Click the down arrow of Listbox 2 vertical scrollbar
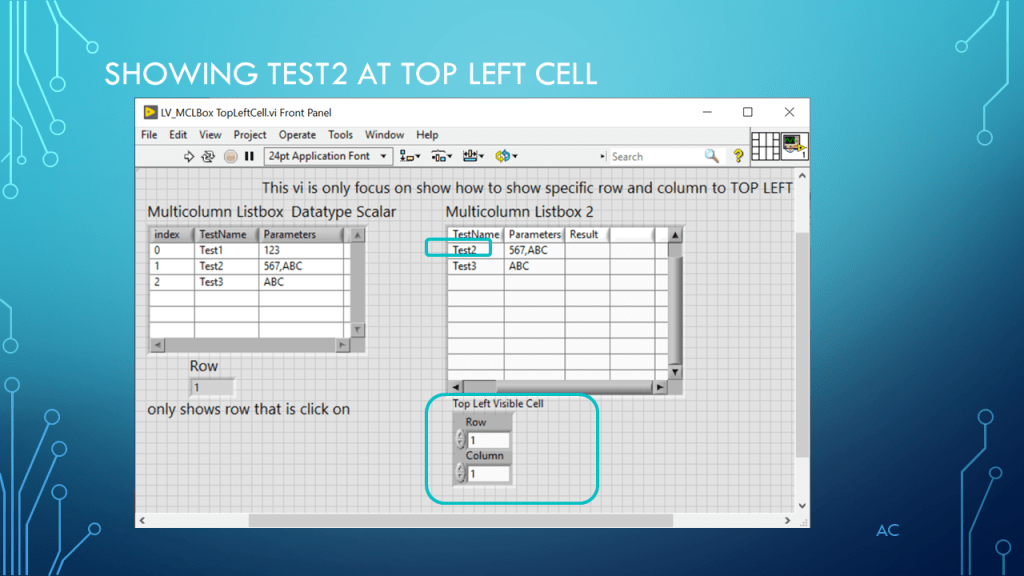 [675, 372]
